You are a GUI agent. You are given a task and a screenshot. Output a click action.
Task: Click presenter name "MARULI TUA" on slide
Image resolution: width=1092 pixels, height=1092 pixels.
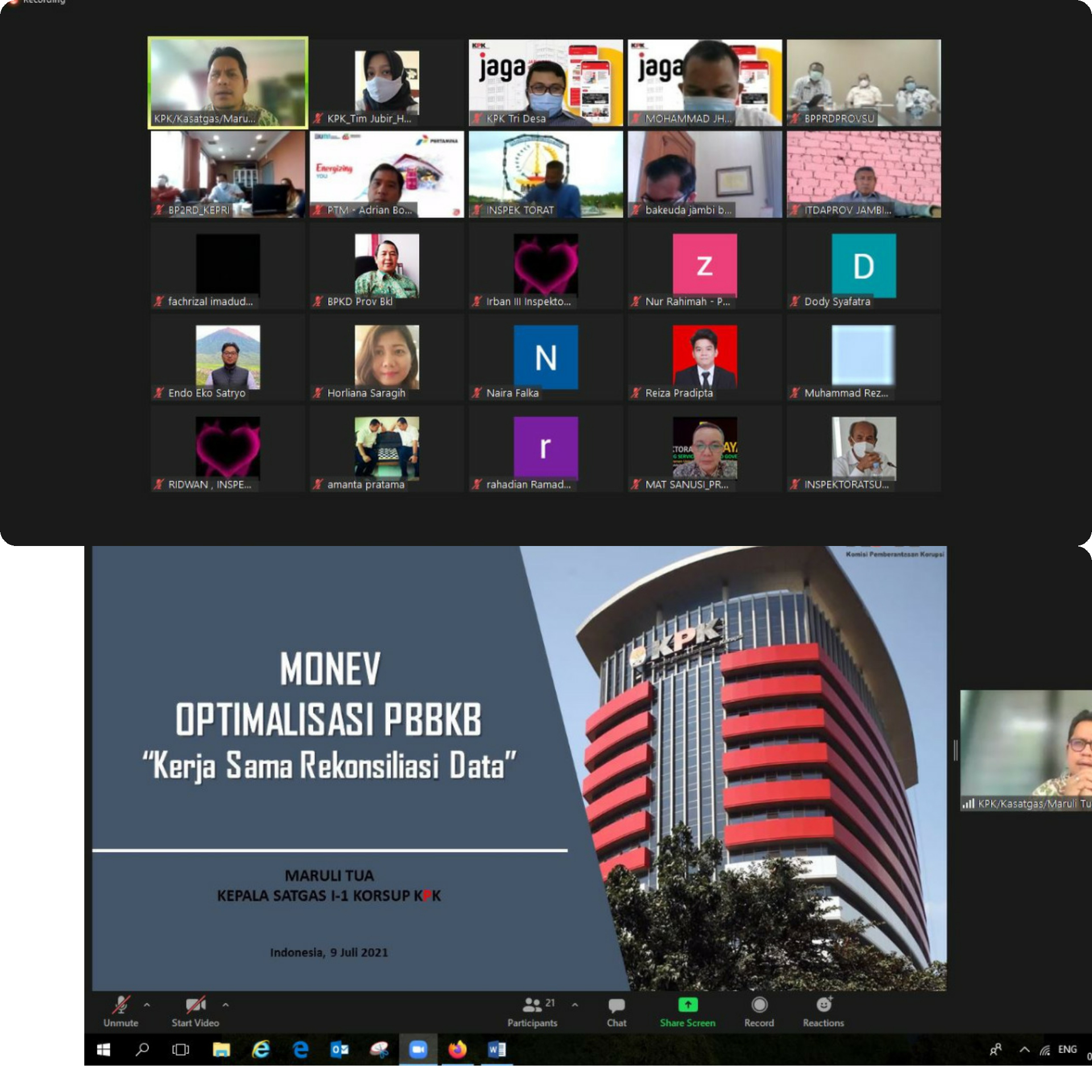point(329,875)
